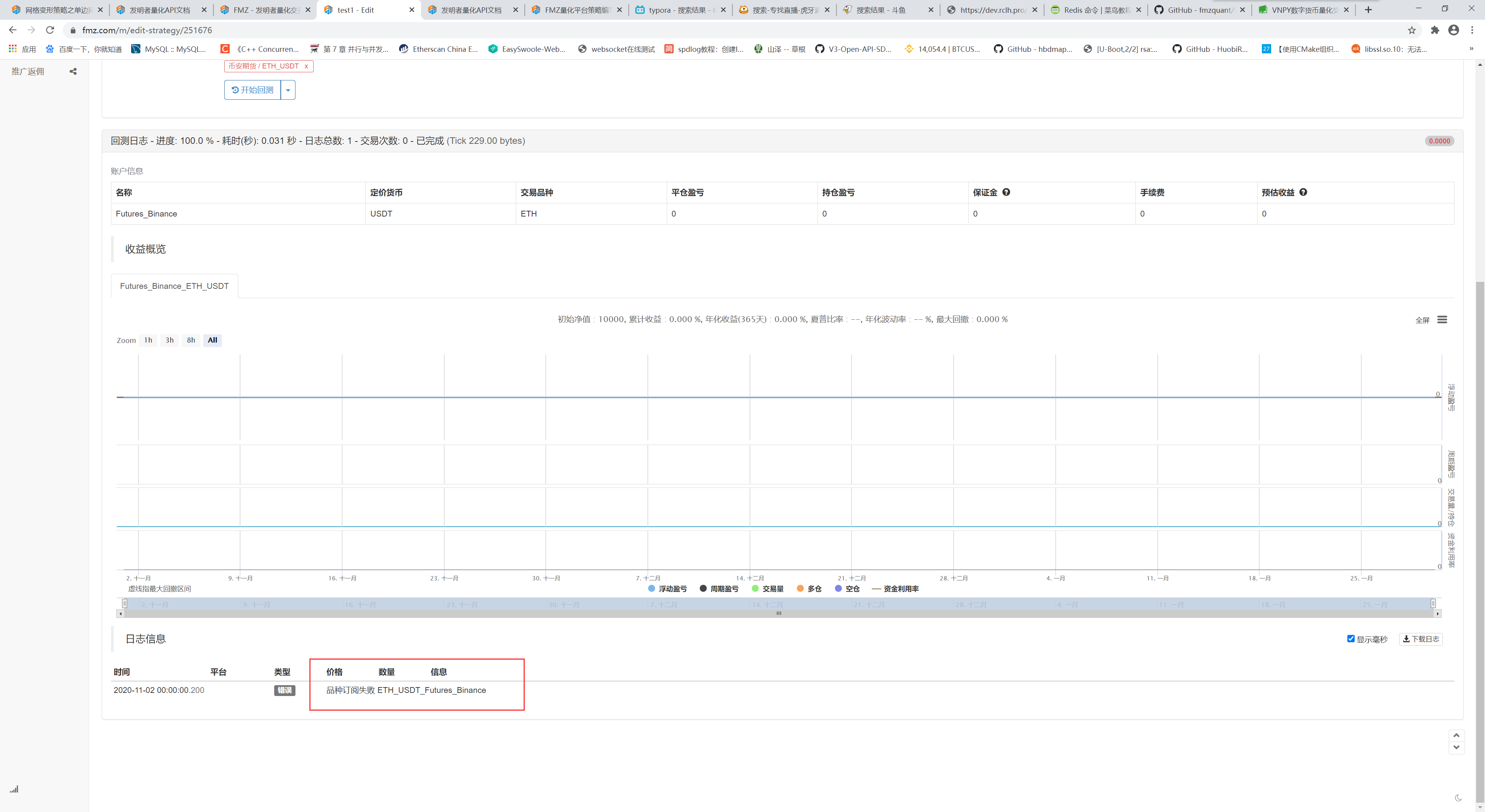Screen dimensions: 1485x812
Task: Open chart hamburger context menu
Action: coord(1442,320)
